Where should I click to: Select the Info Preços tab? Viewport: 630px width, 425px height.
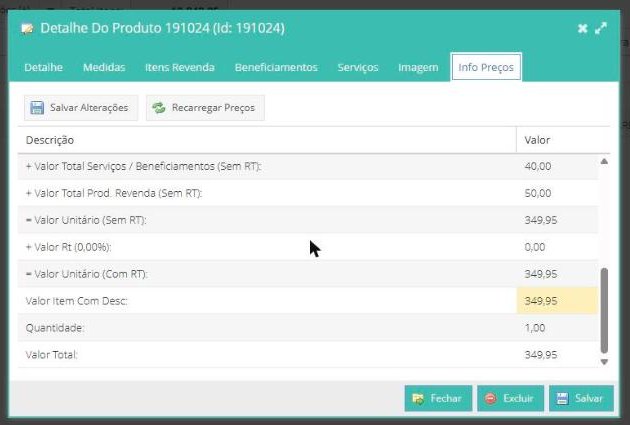click(486, 67)
